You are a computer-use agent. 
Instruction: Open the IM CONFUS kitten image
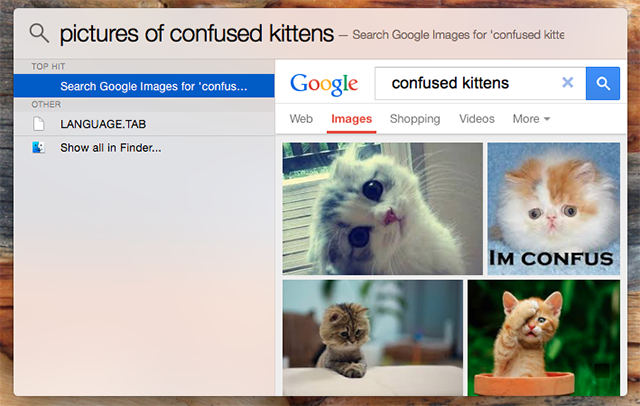click(553, 209)
